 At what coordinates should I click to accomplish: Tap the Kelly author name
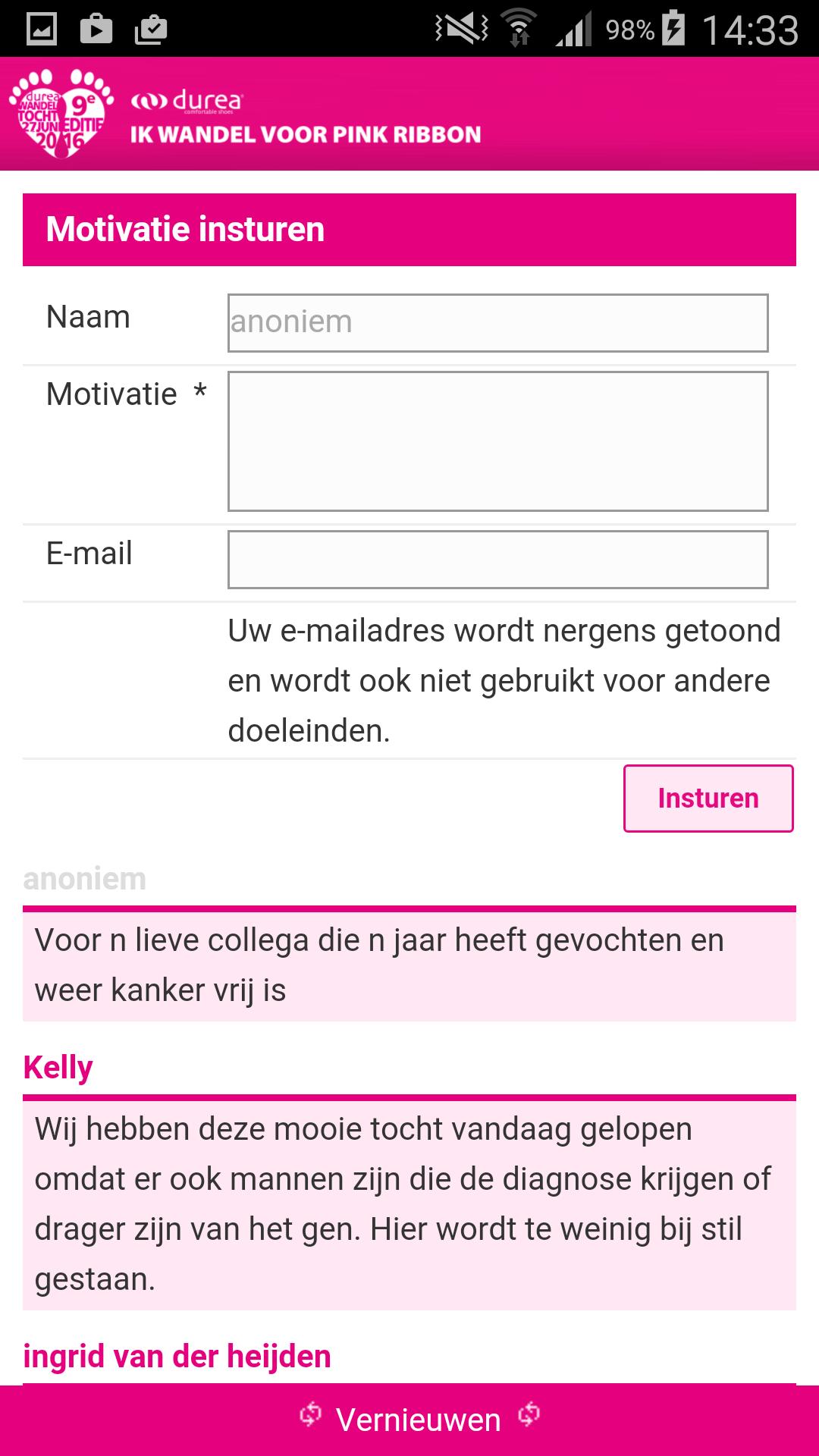[58, 1068]
